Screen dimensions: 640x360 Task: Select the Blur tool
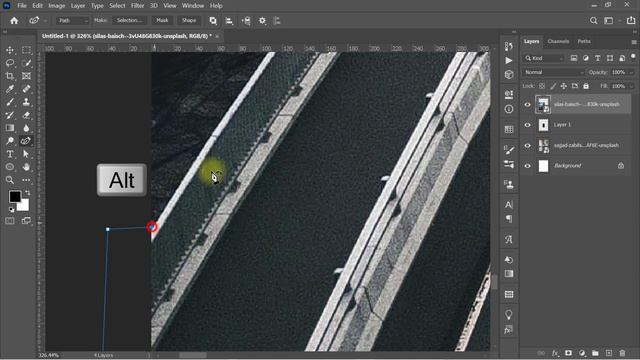pos(26,128)
